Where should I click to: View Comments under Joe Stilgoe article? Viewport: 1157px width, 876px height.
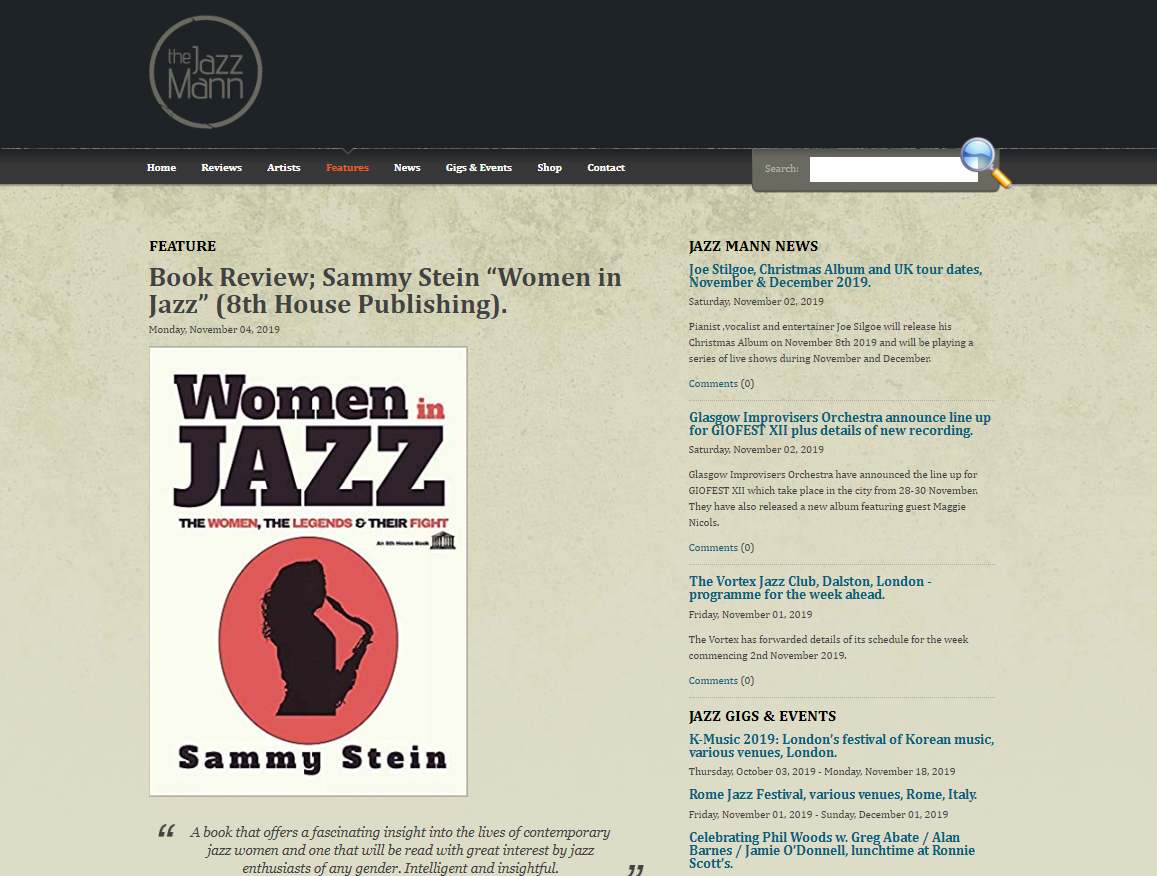pyautogui.click(x=721, y=384)
